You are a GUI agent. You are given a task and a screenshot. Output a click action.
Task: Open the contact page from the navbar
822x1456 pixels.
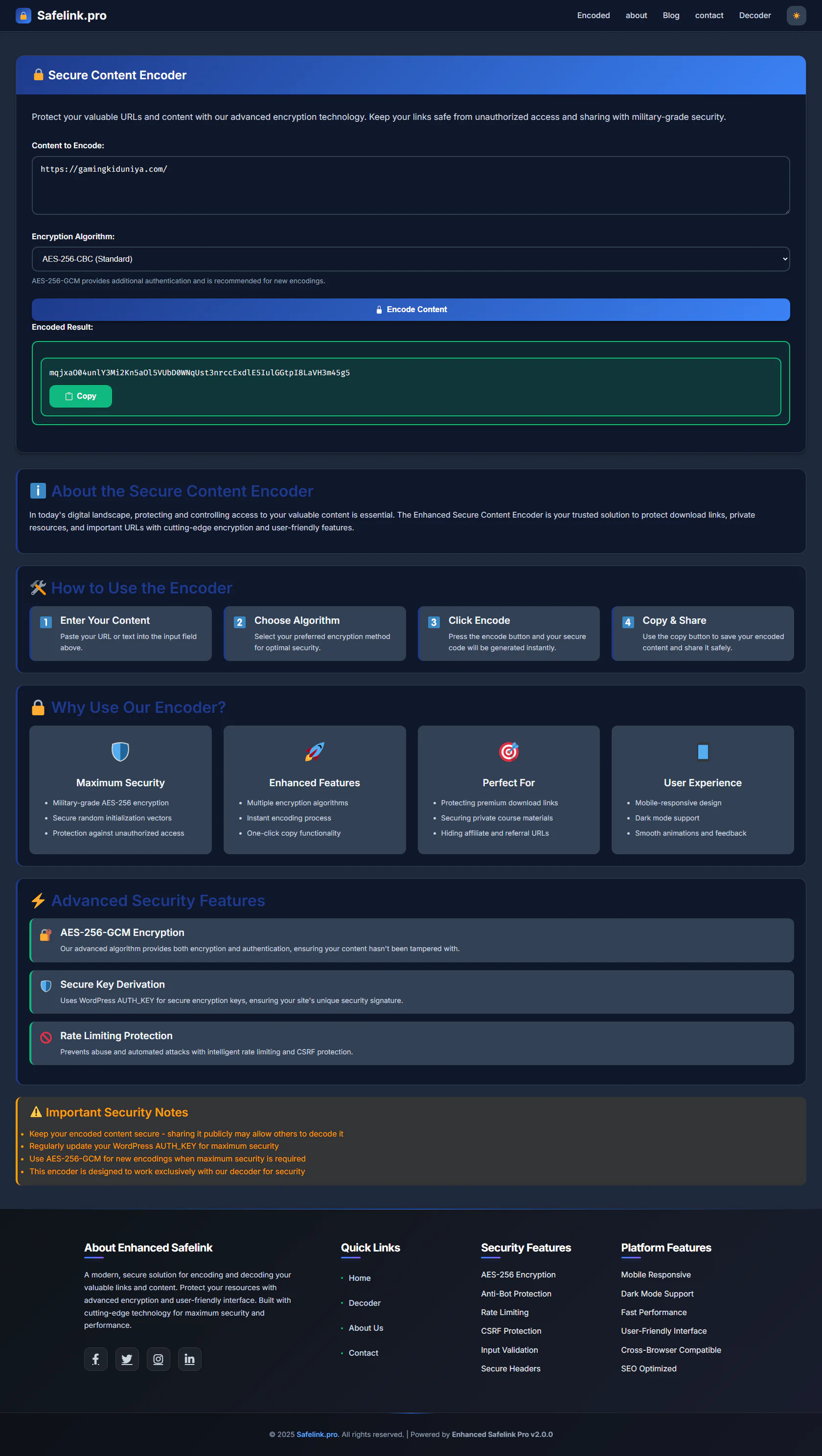tap(709, 16)
